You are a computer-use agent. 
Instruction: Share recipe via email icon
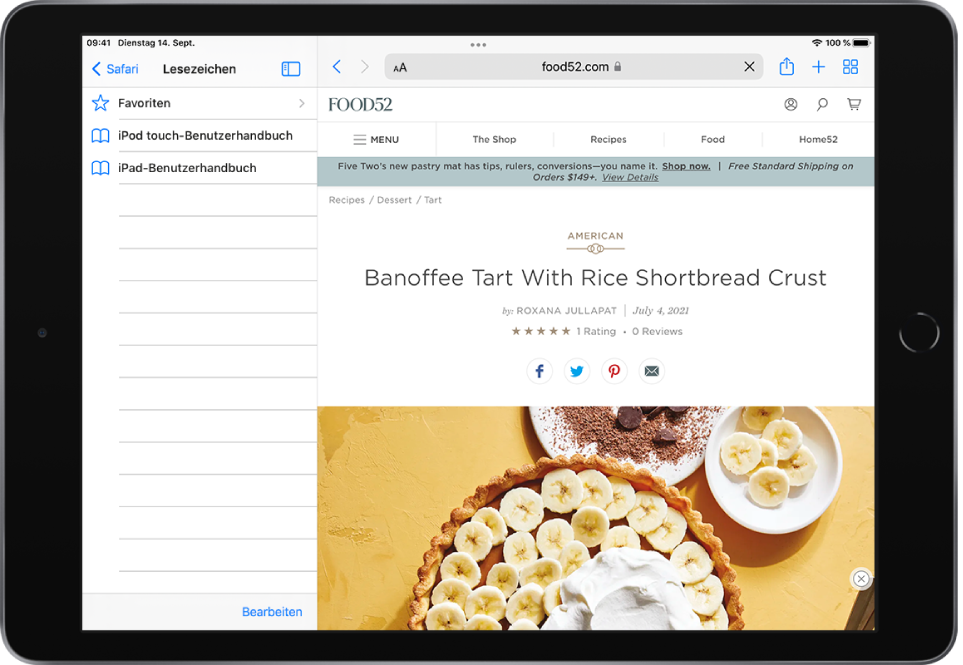coord(651,372)
